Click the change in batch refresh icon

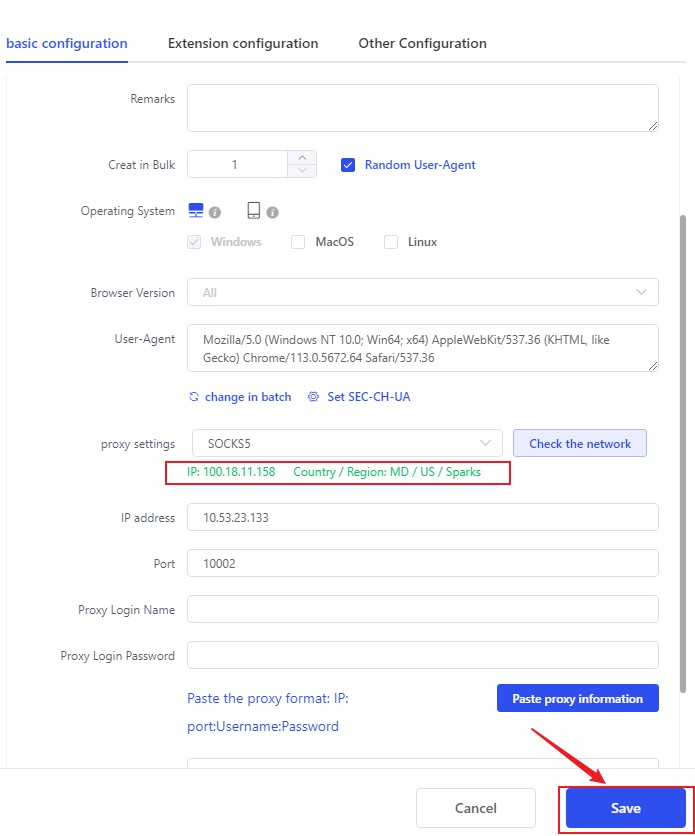tap(194, 397)
